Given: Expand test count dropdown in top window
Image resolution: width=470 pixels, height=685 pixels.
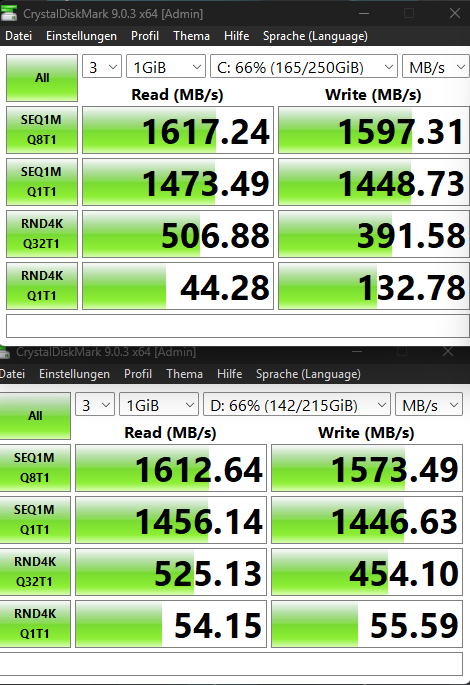Looking at the screenshot, I should [x=102, y=67].
